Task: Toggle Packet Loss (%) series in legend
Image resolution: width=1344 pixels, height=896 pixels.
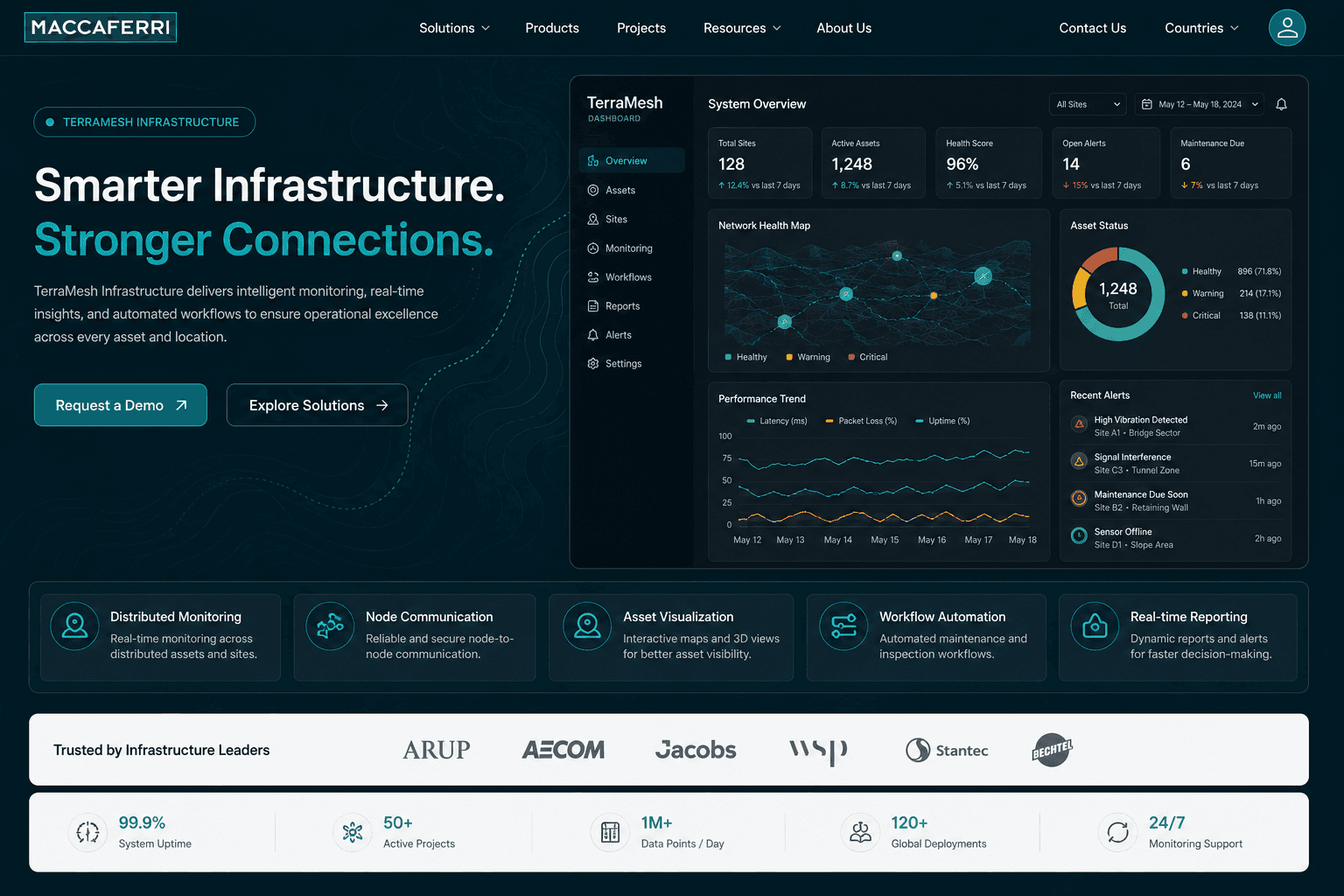Action: [x=861, y=421]
